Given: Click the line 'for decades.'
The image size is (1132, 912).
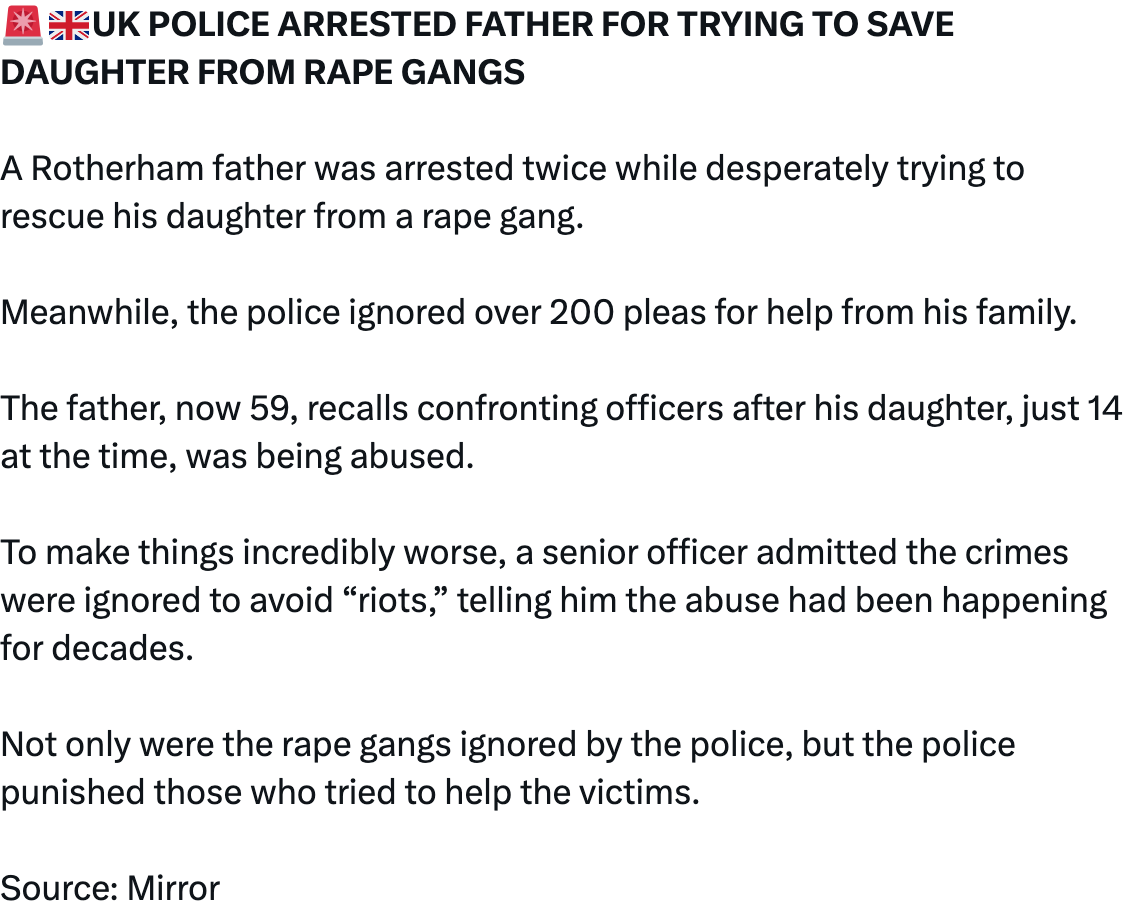Looking at the screenshot, I should tap(96, 648).
